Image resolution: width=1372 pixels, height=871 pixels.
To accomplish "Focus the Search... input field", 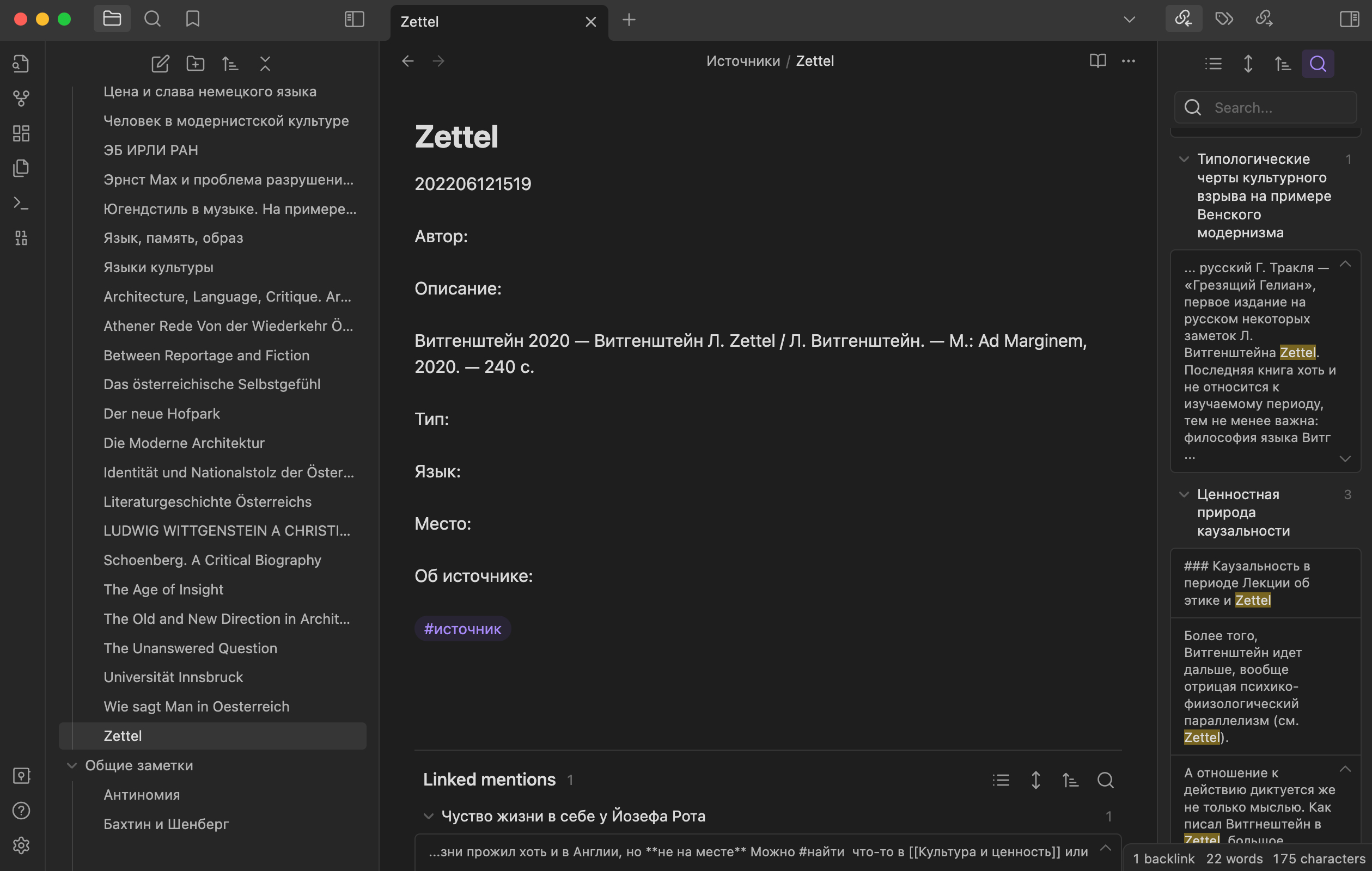I will [x=1265, y=108].
